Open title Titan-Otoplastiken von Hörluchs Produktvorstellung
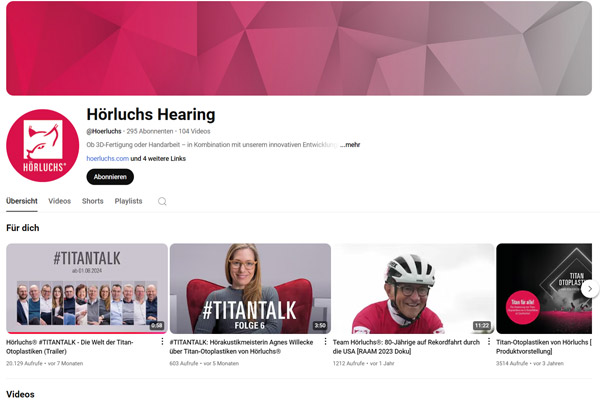 click(544, 347)
